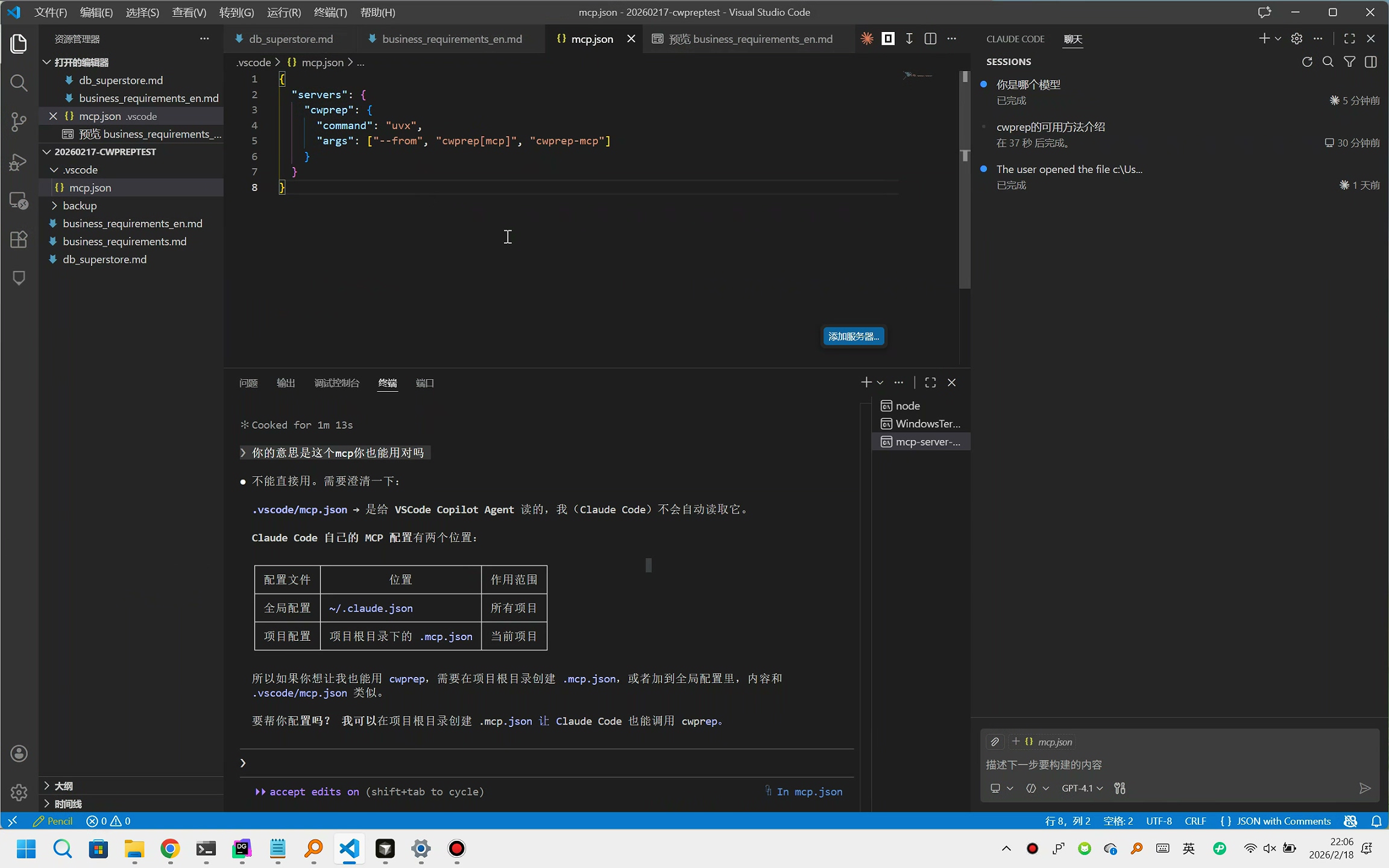The image size is (1389, 868).
Task: Search the chat sessions
Action: pos(1328,61)
